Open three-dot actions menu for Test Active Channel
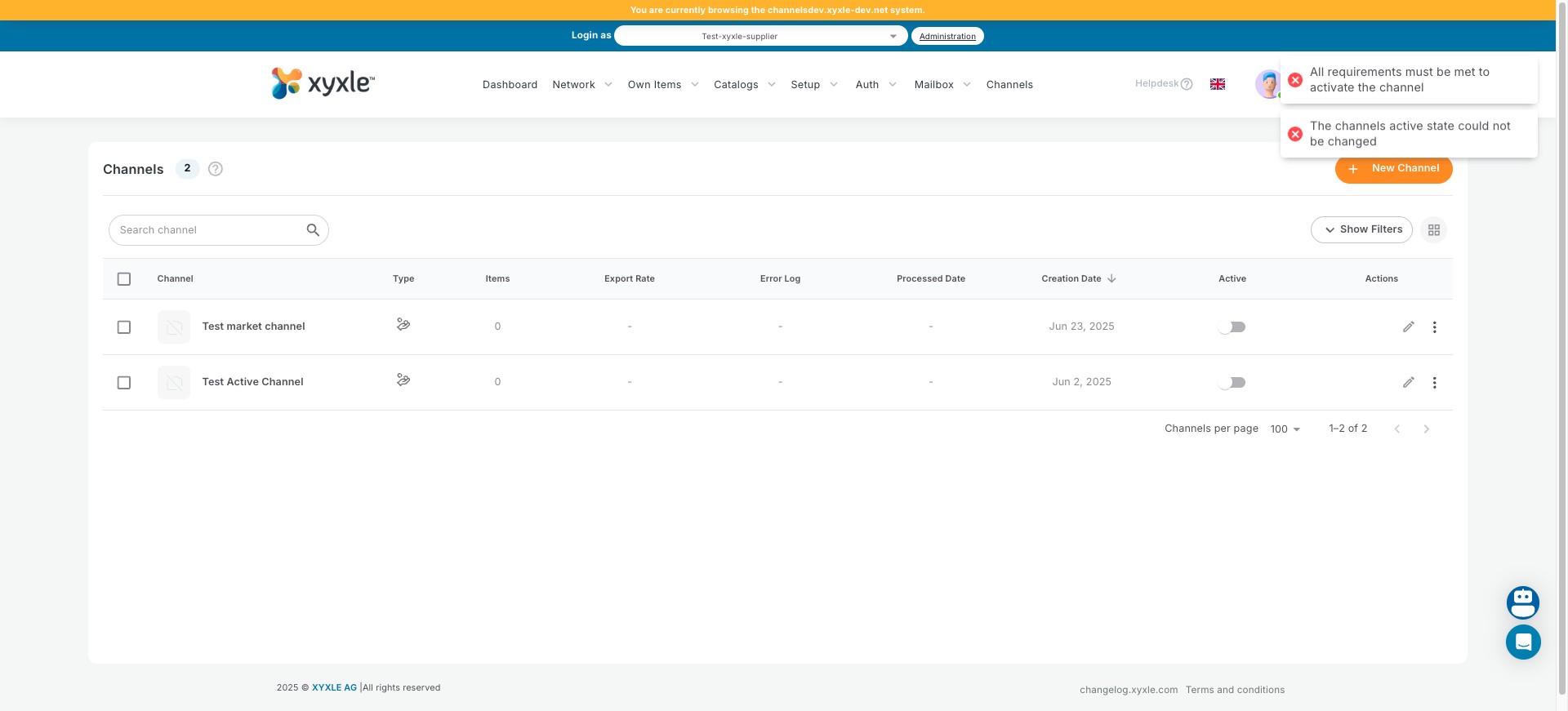 pos(1434,383)
